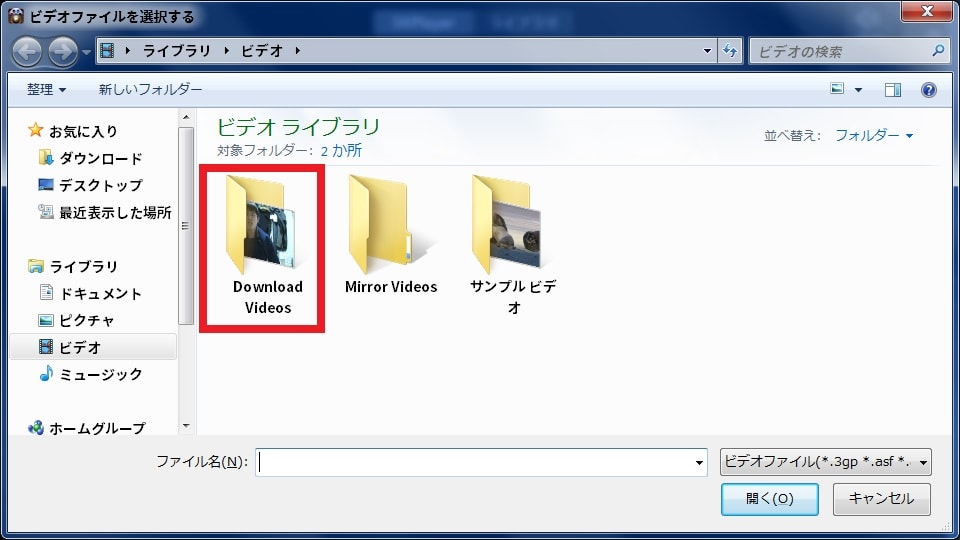This screenshot has height=540, width=960.
Task: Select ホームグループ in navigation pane
Action: click(97, 427)
